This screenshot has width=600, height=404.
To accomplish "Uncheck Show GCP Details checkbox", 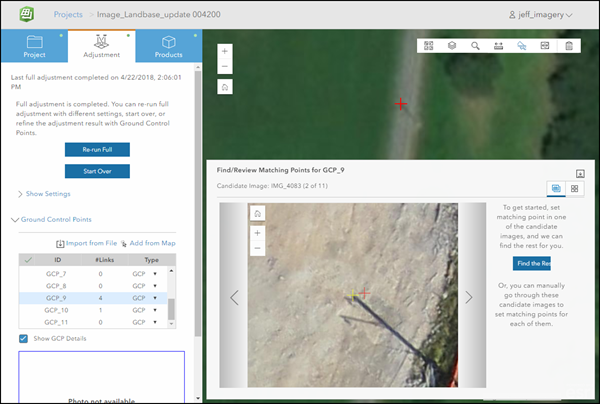I will point(24,339).
